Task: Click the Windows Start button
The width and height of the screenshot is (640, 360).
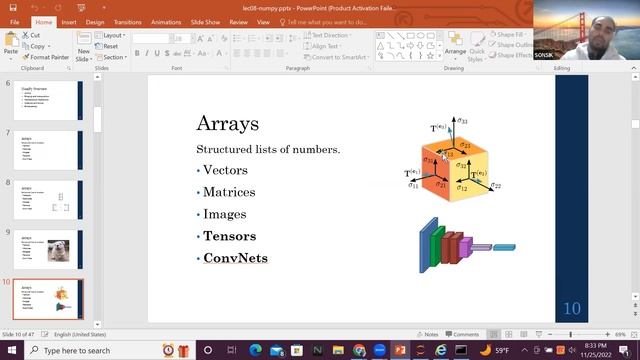Action: pos(12,350)
